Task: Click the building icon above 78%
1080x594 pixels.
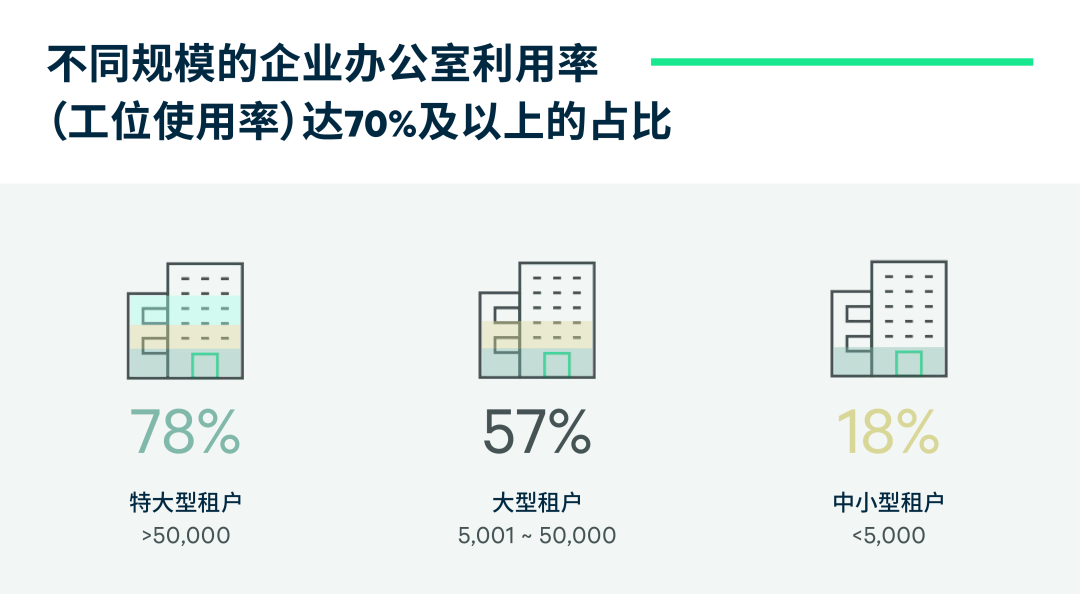Action: (185, 320)
